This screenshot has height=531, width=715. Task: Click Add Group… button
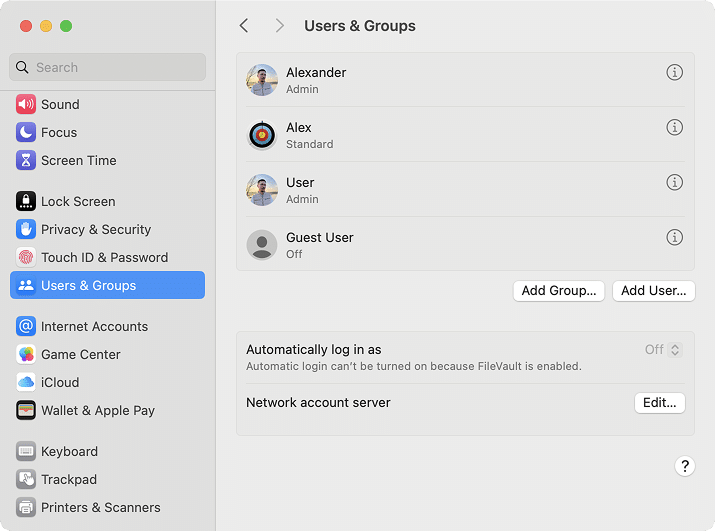click(x=559, y=291)
